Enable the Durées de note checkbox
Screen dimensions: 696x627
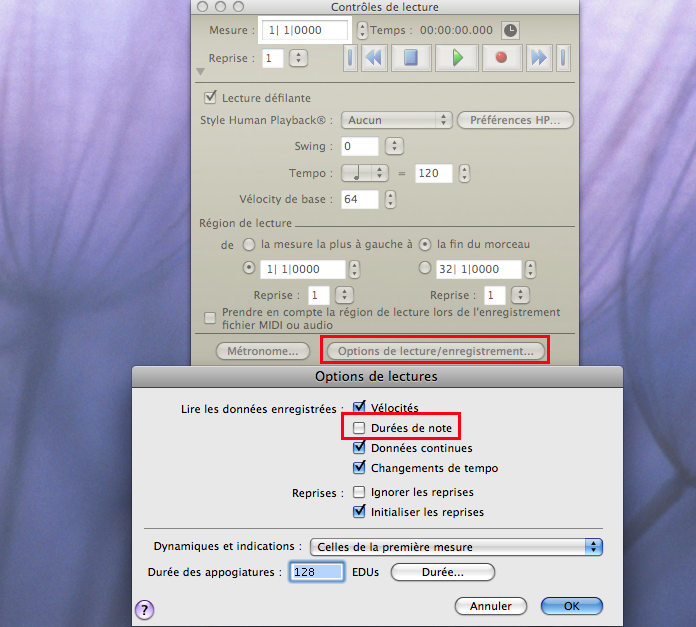click(360, 429)
